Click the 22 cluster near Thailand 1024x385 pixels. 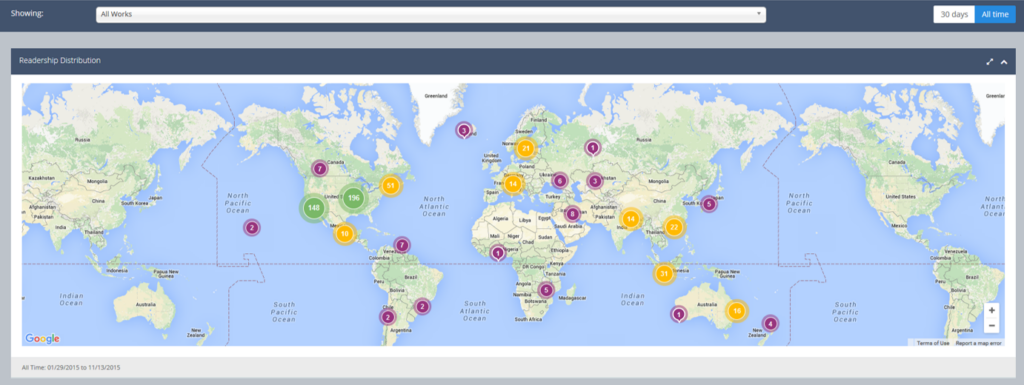[675, 227]
